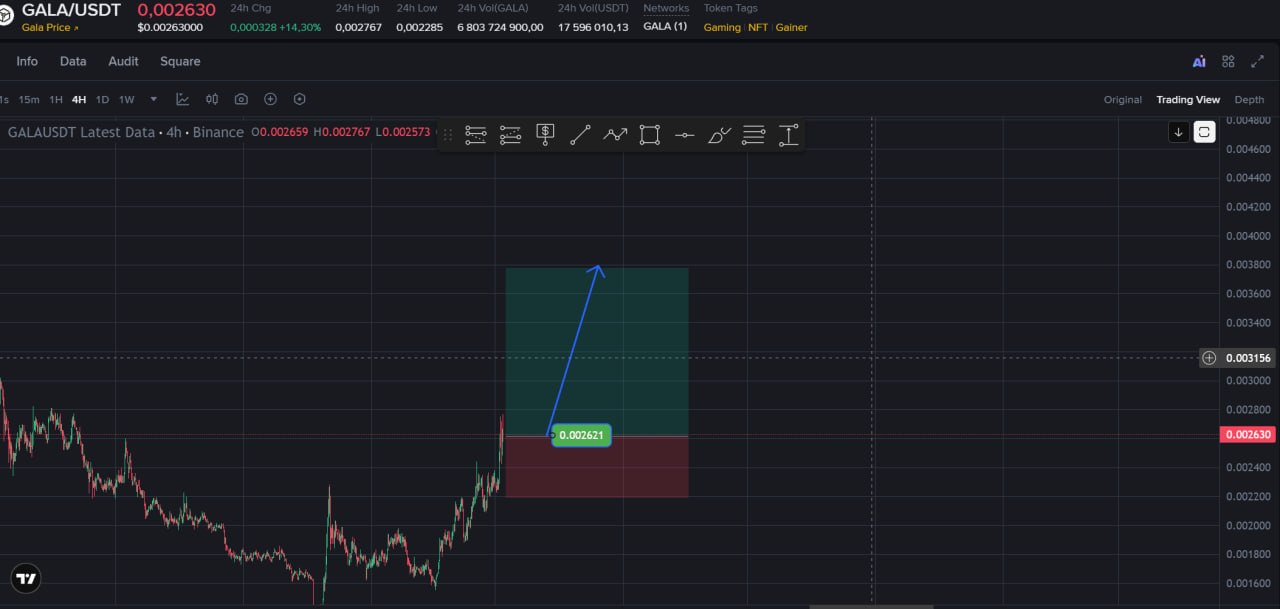Screen dimensions: 1280x609
Task: Switch to 1W timeframe
Action: 127,99
